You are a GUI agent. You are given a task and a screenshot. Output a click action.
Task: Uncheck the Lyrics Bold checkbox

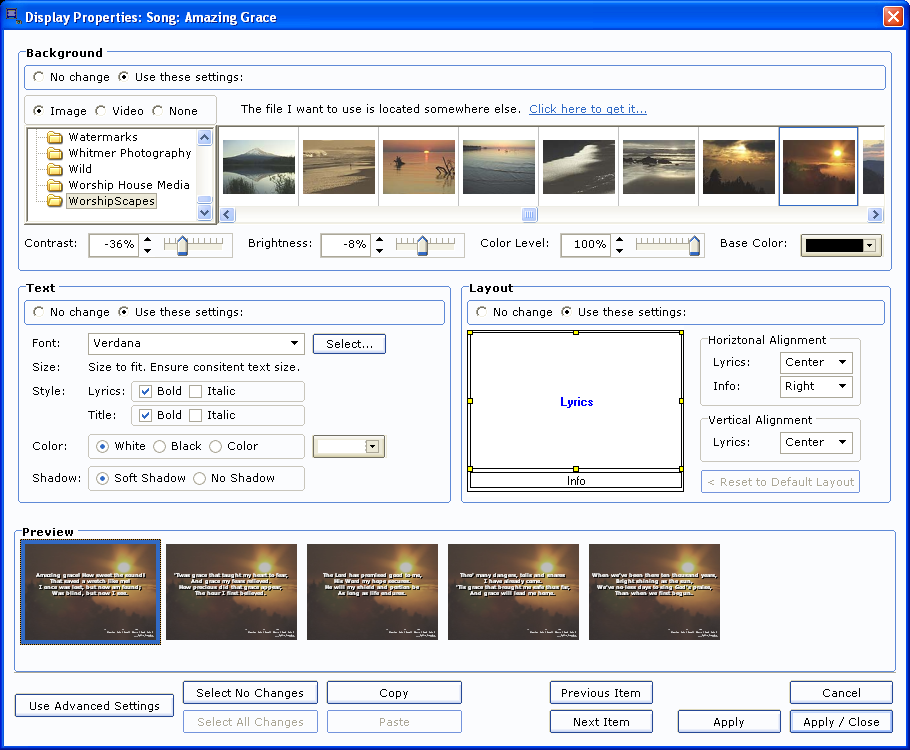[146, 391]
